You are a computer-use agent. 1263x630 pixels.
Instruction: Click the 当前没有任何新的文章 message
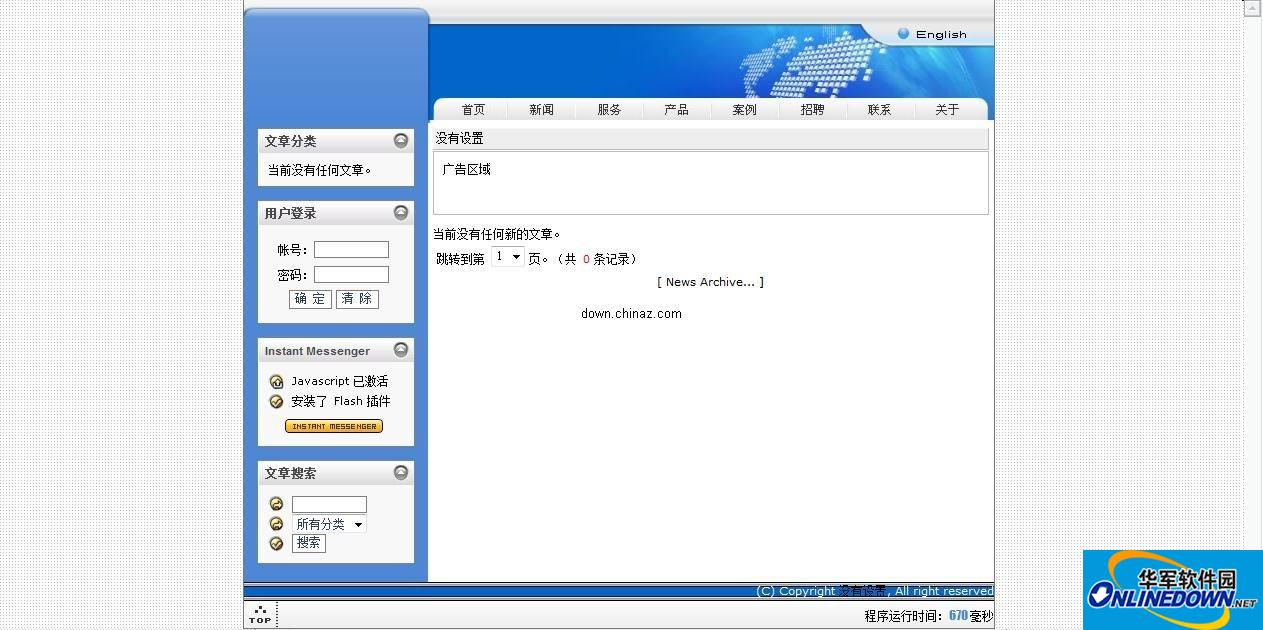tap(497, 234)
